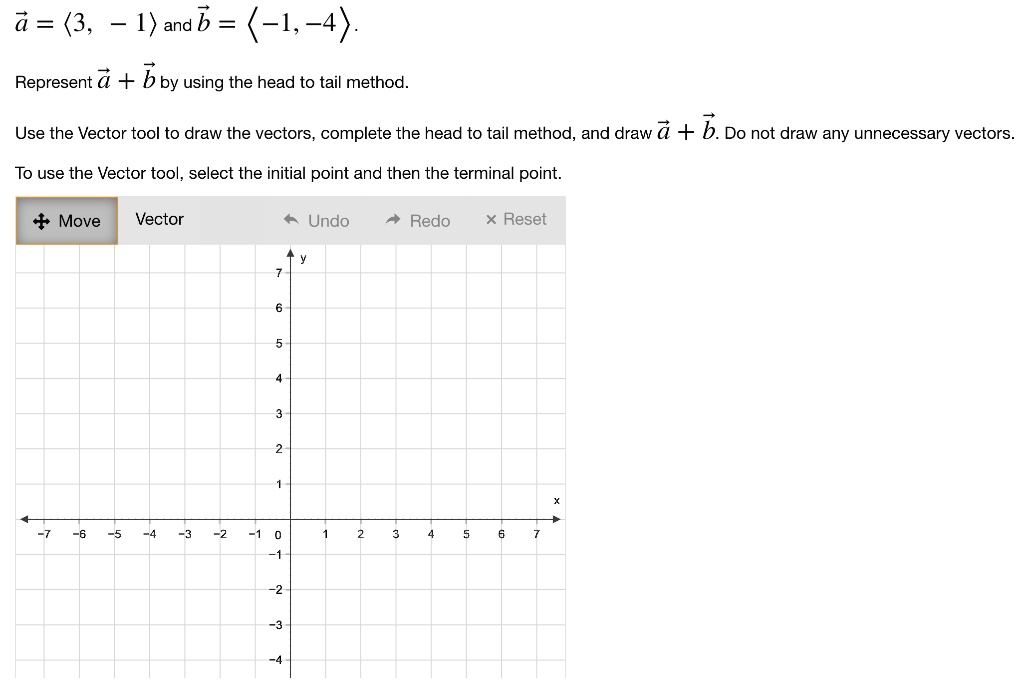
Task: Click the origin of the coordinate grid
Action: [290, 519]
